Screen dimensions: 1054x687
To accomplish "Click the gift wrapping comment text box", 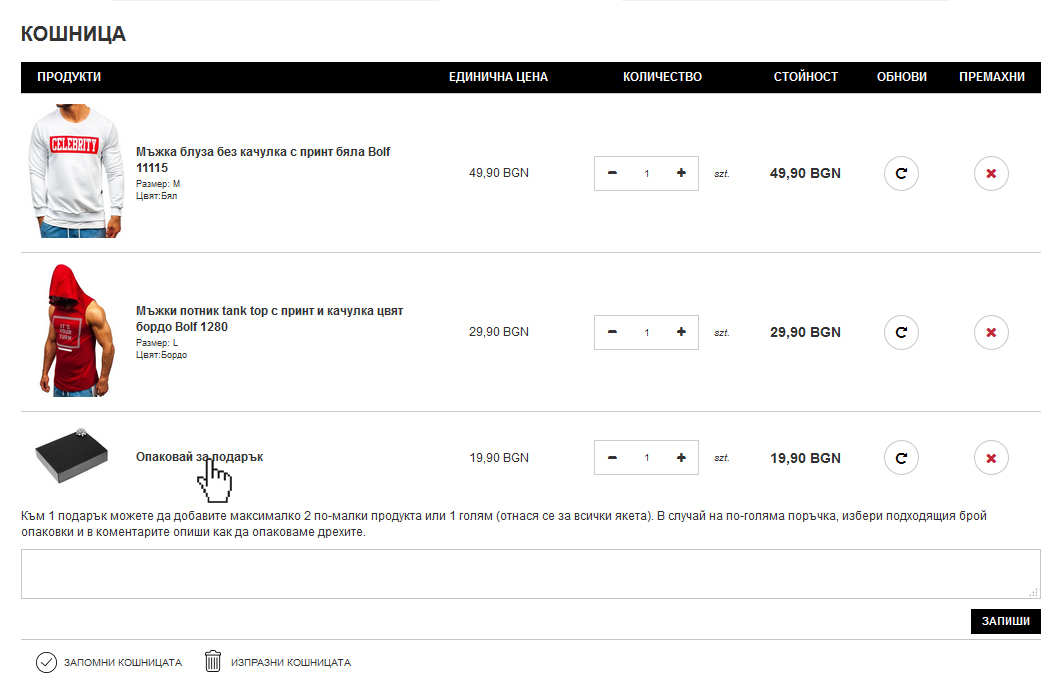I will (530, 574).
